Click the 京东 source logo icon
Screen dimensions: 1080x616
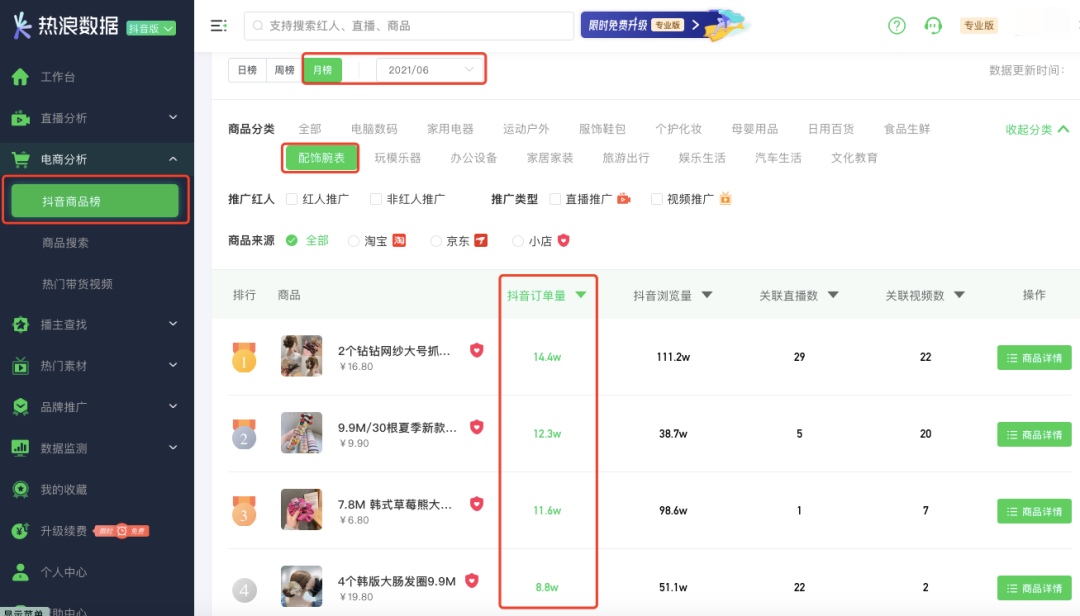[x=481, y=240]
